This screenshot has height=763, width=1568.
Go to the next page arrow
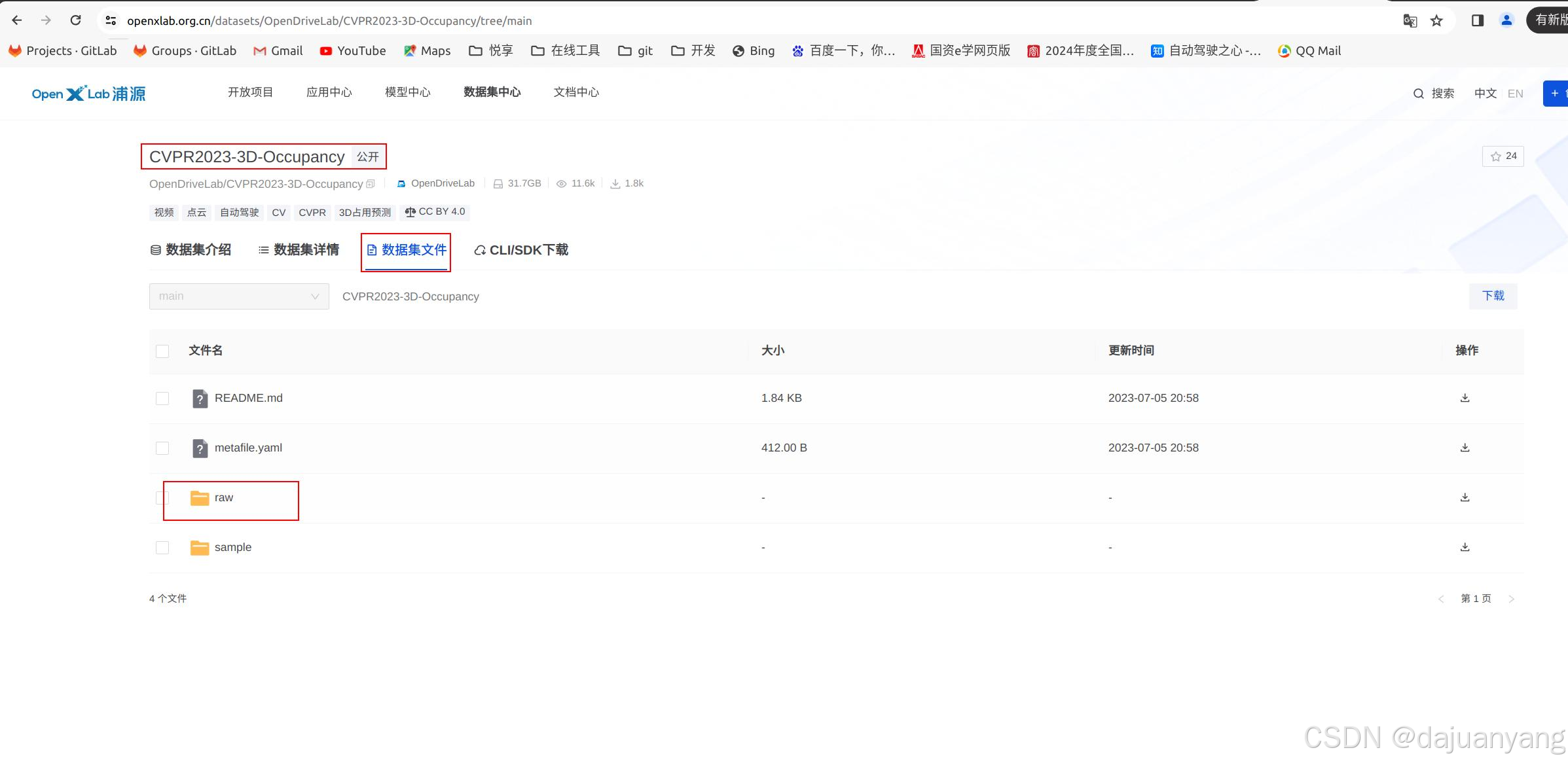[1511, 599]
